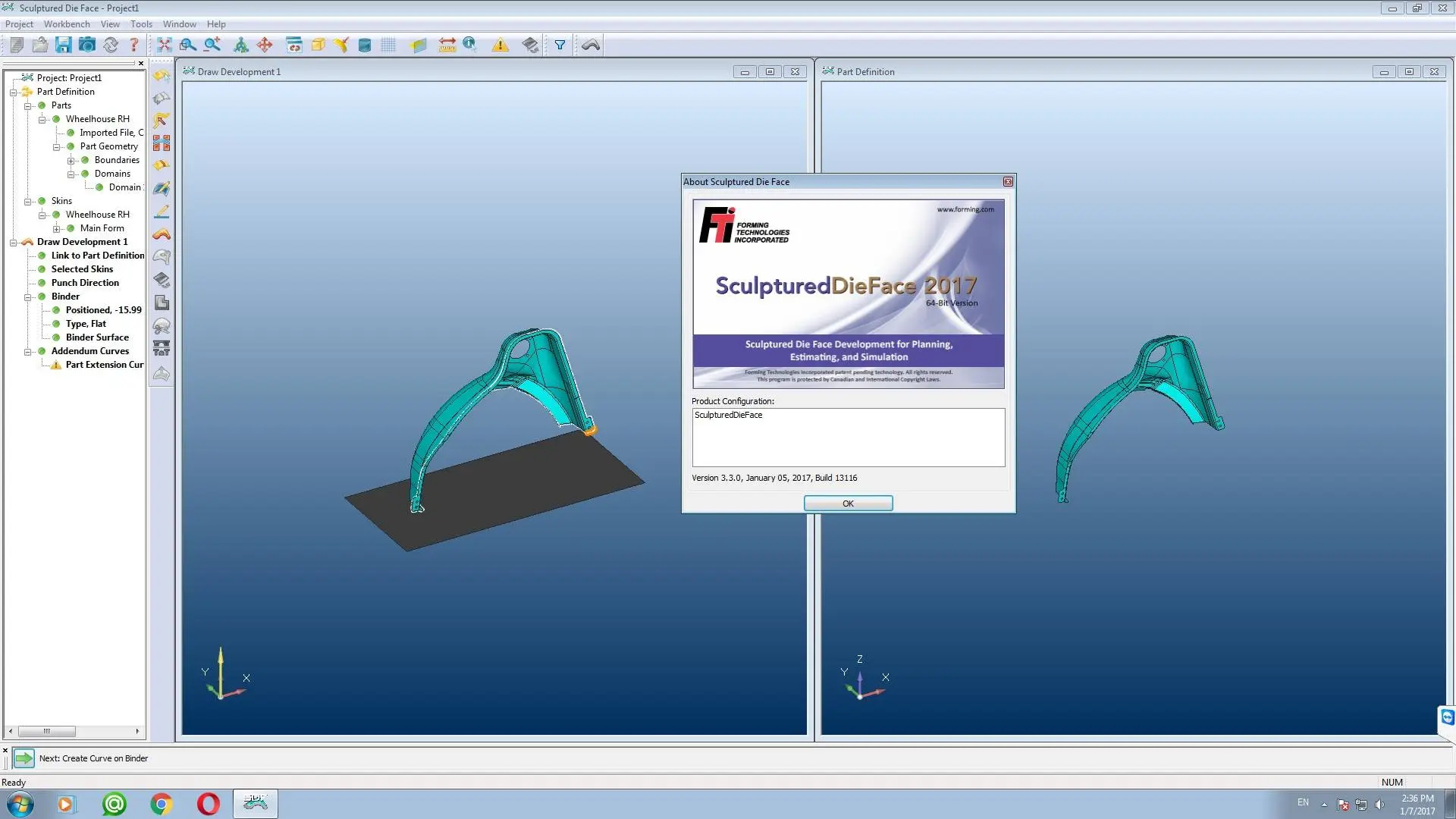Collapse the Domains tree node

pos(71,174)
